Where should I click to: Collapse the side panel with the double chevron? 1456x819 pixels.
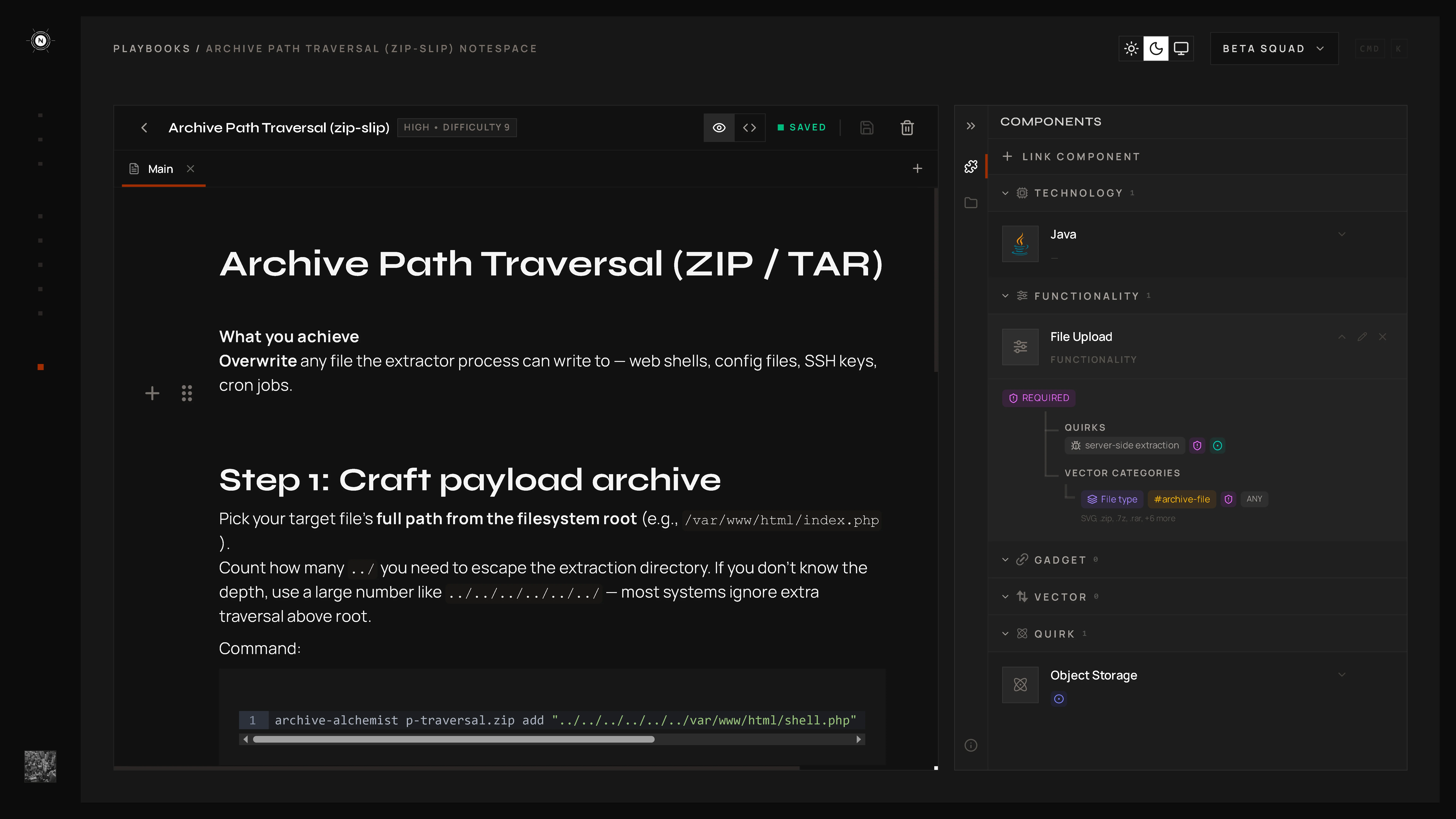point(970,126)
